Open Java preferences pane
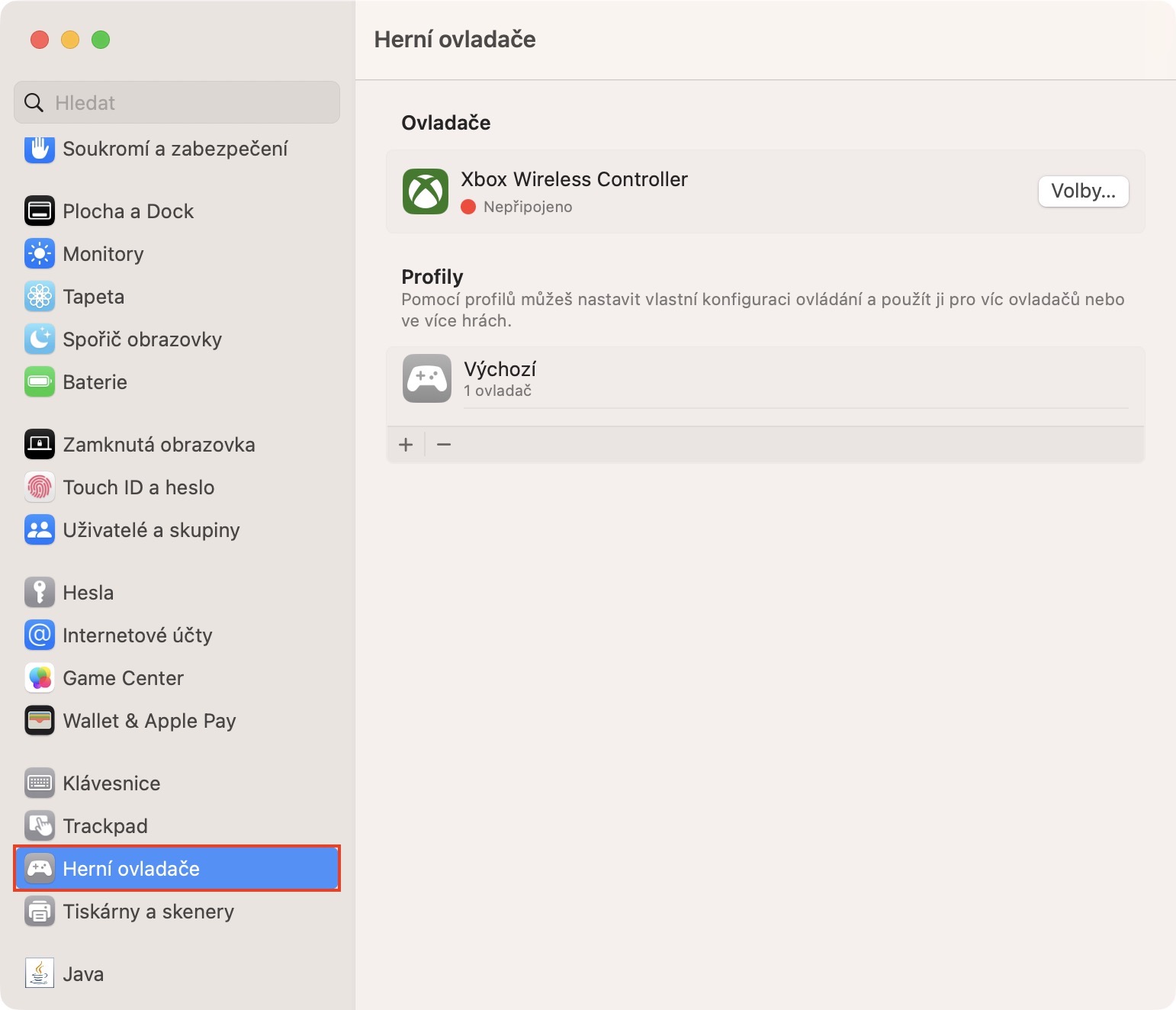 [x=82, y=974]
